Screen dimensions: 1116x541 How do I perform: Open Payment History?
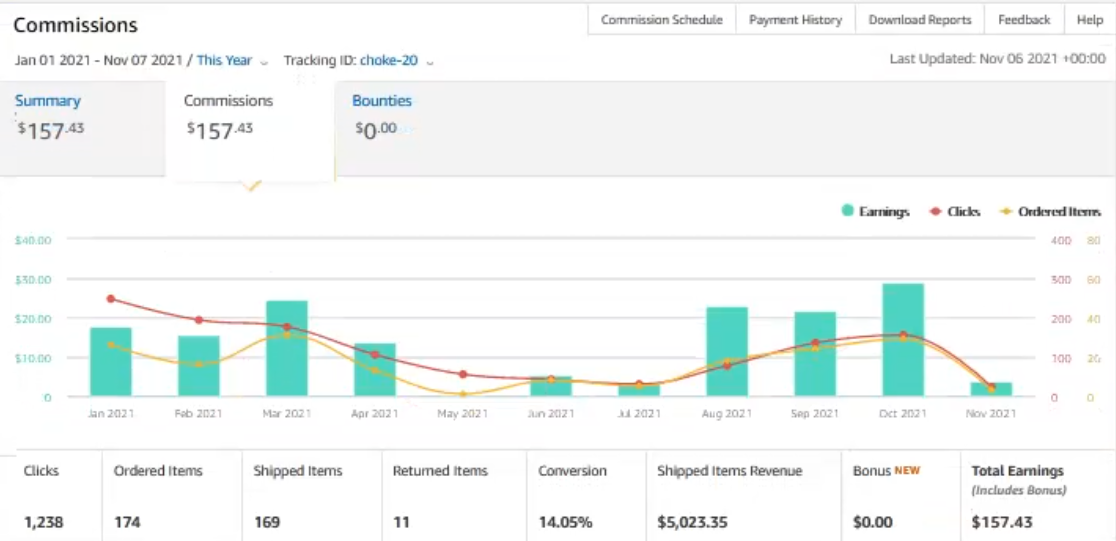(x=795, y=20)
